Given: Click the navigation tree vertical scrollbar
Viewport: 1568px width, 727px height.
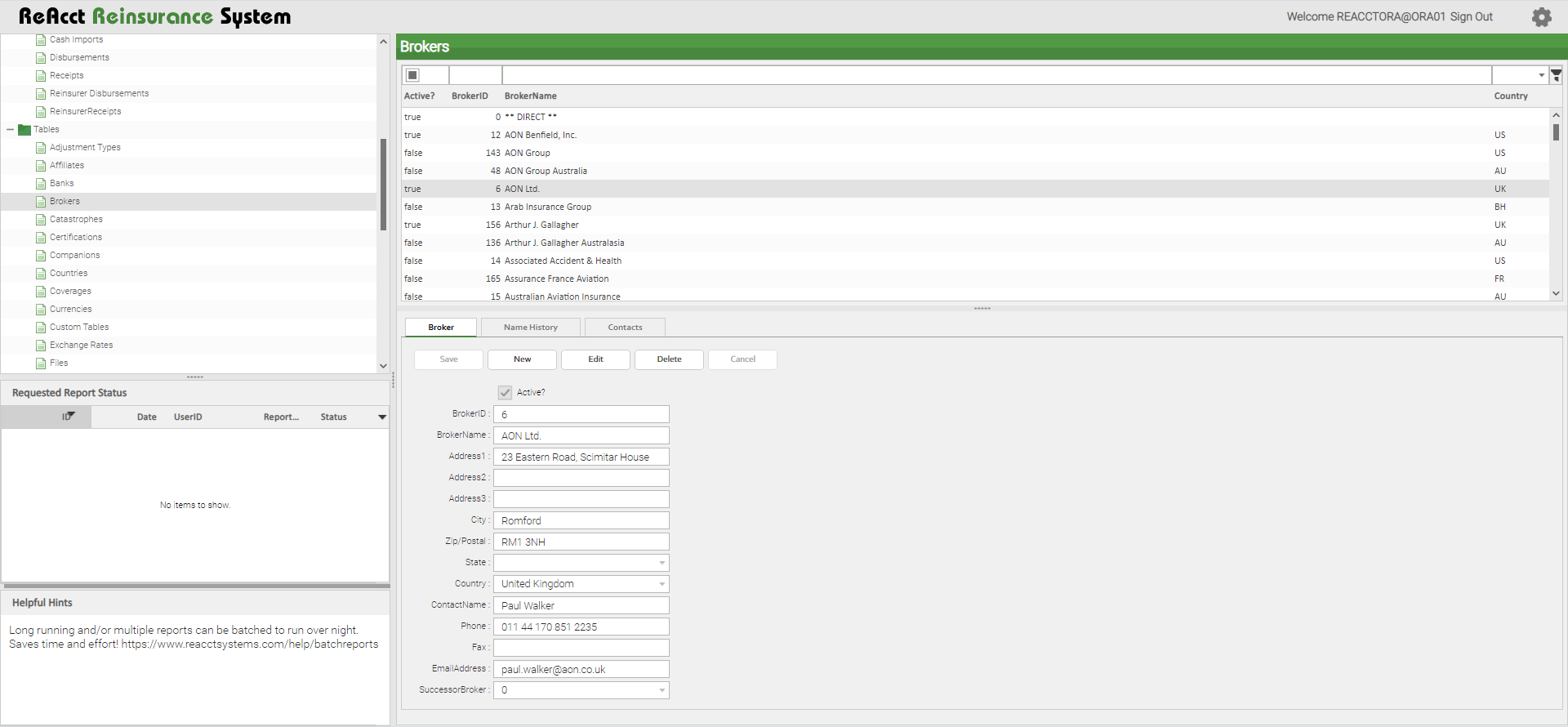Looking at the screenshot, I should pyautogui.click(x=383, y=185).
